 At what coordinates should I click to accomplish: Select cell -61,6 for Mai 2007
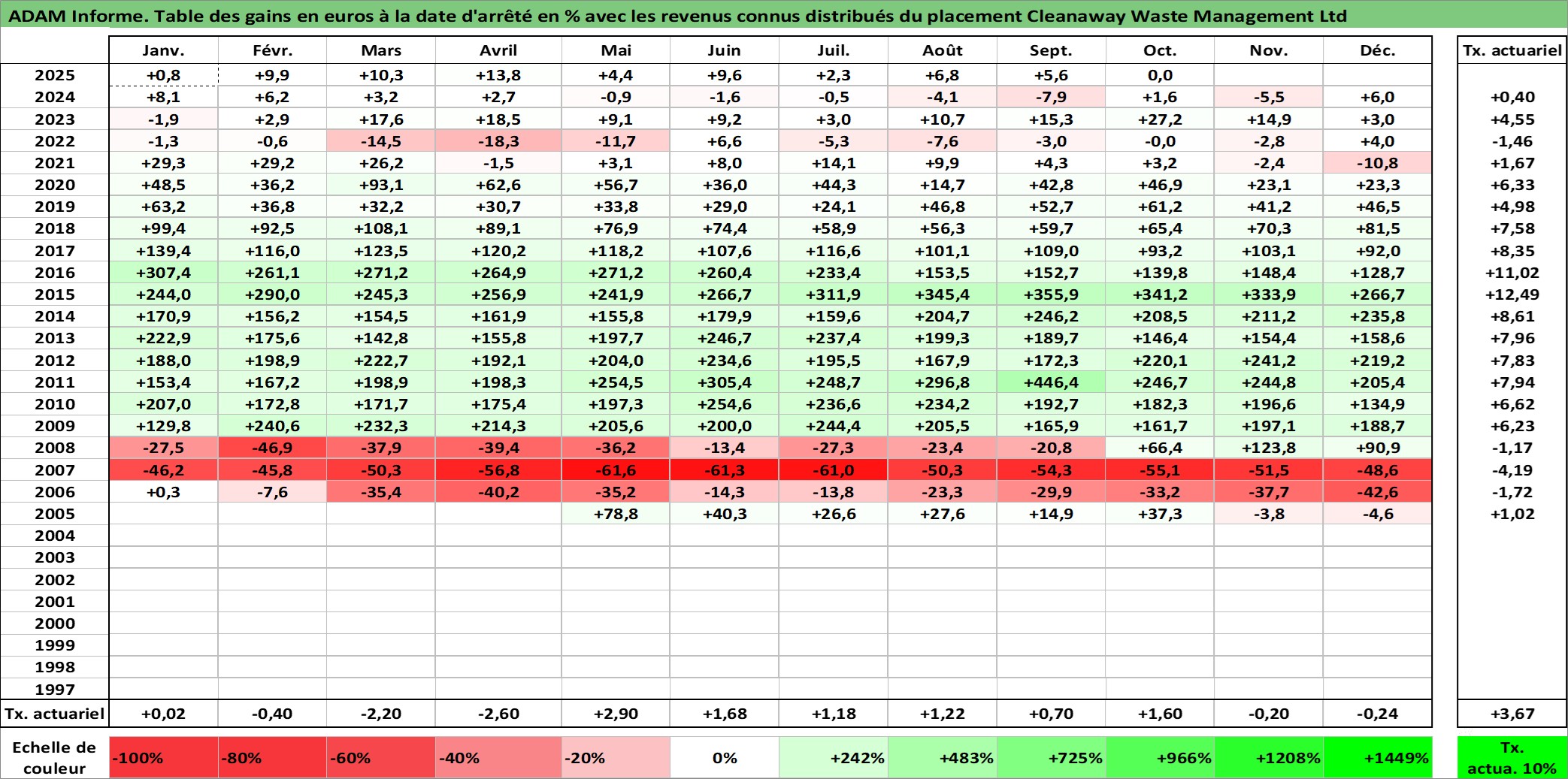coord(616,470)
